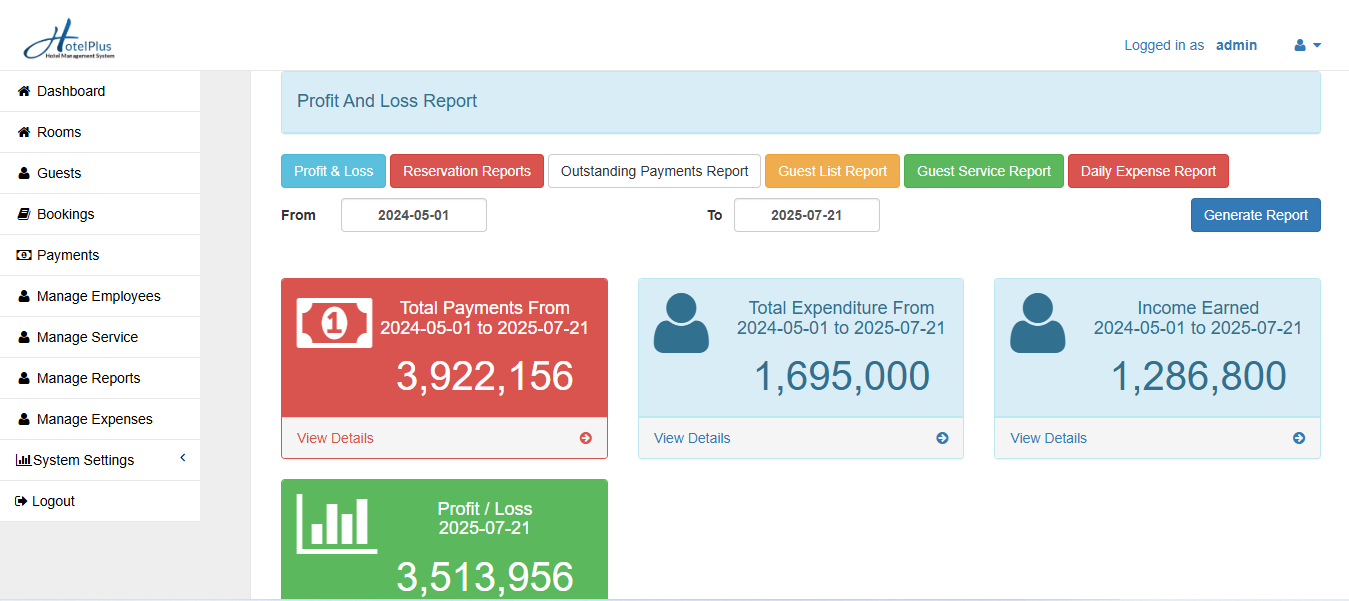Click Generate Report button
The width and height of the screenshot is (1349, 601).
(x=1256, y=215)
